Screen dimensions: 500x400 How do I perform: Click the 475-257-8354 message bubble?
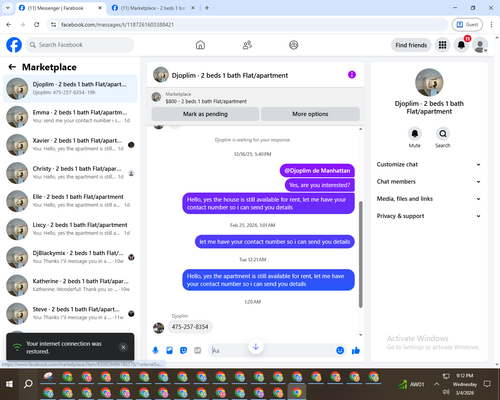click(190, 327)
